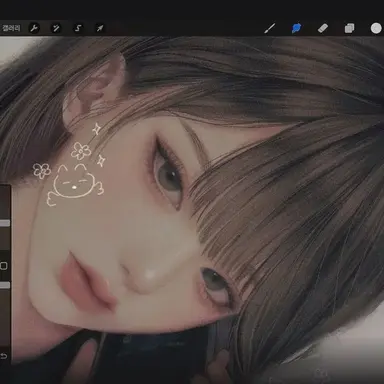Image resolution: width=384 pixels, height=384 pixels.
Task: Select the Brush tool
Action: click(x=270, y=28)
